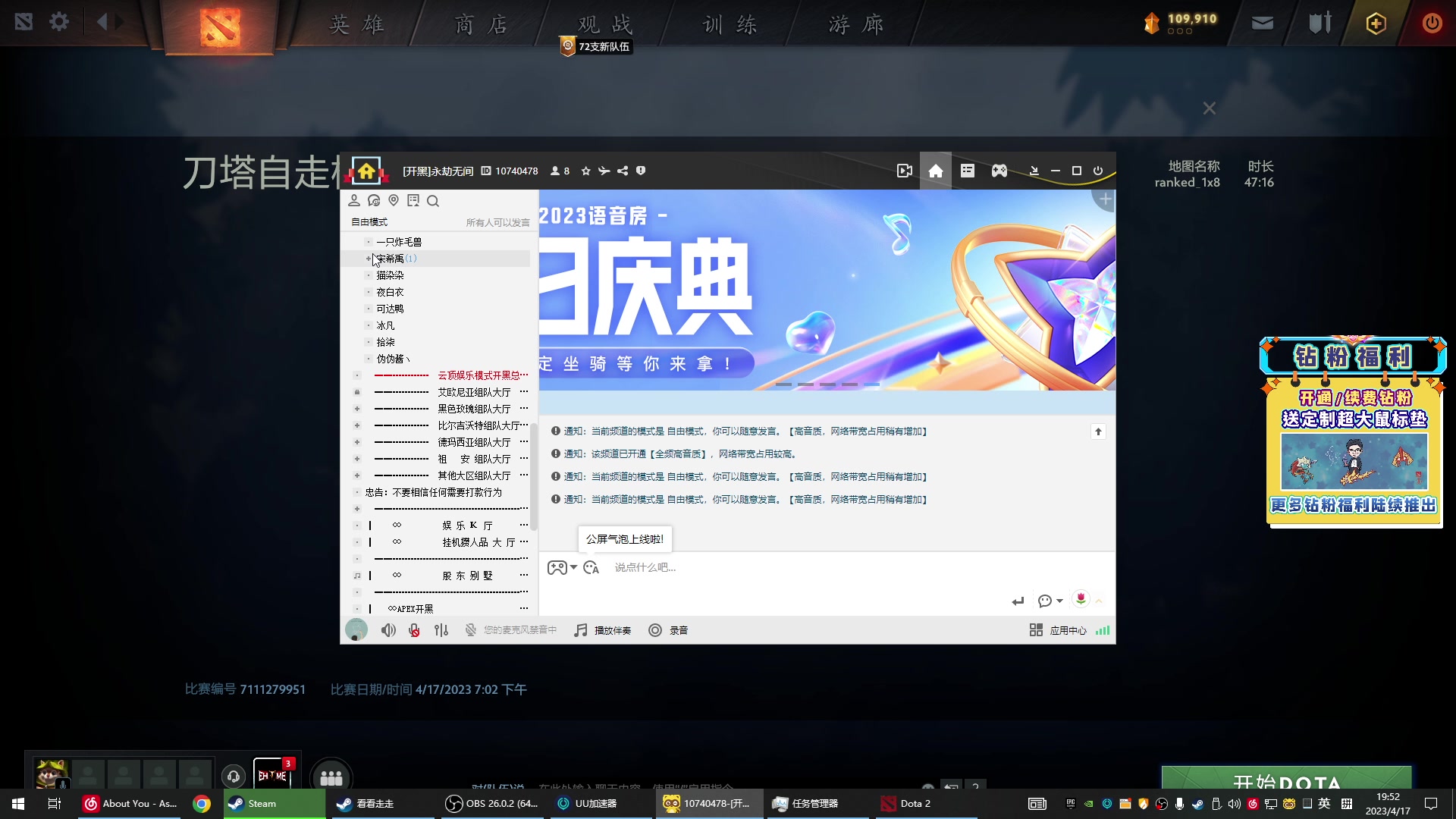Open the controller emoji dropdown beside chat input

tap(562, 567)
